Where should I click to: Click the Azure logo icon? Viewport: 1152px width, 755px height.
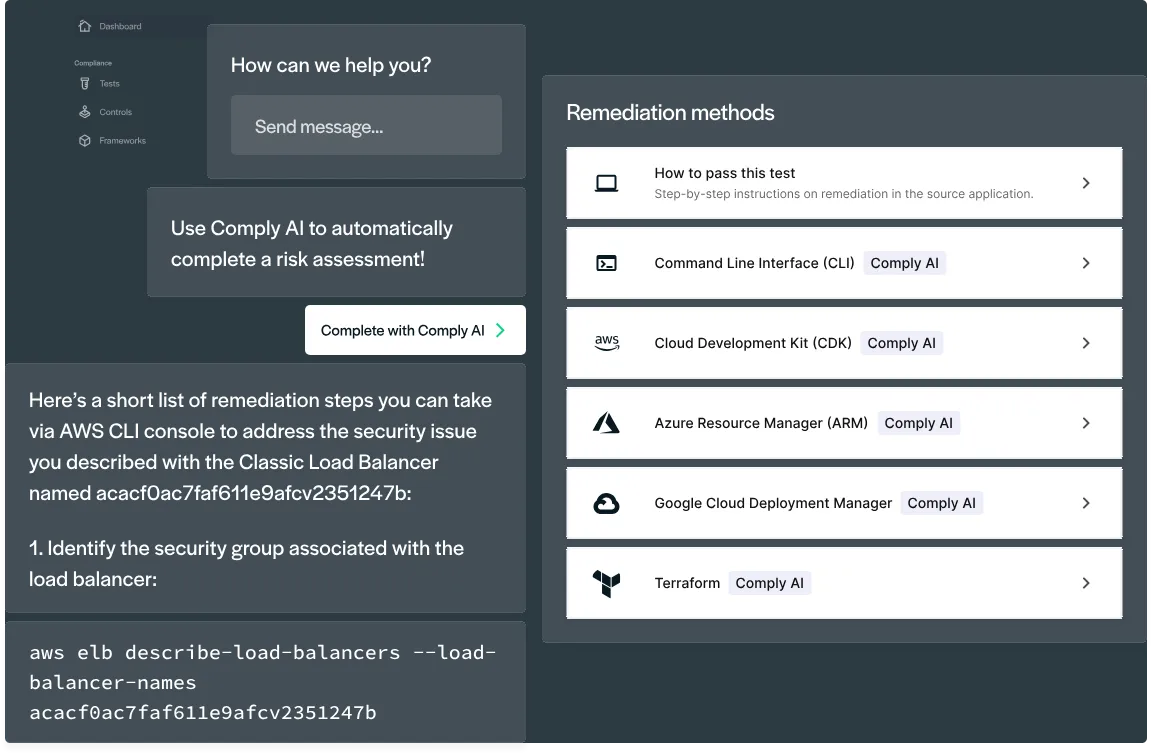pyautogui.click(x=606, y=423)
